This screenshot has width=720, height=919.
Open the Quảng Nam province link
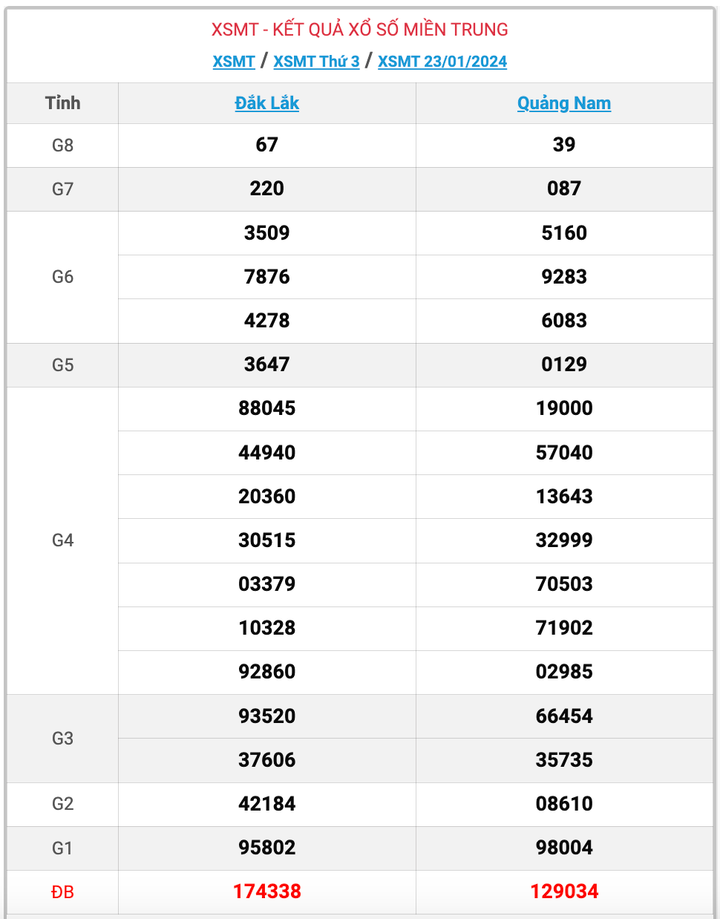pyautogui.click(x=564, y=103)
